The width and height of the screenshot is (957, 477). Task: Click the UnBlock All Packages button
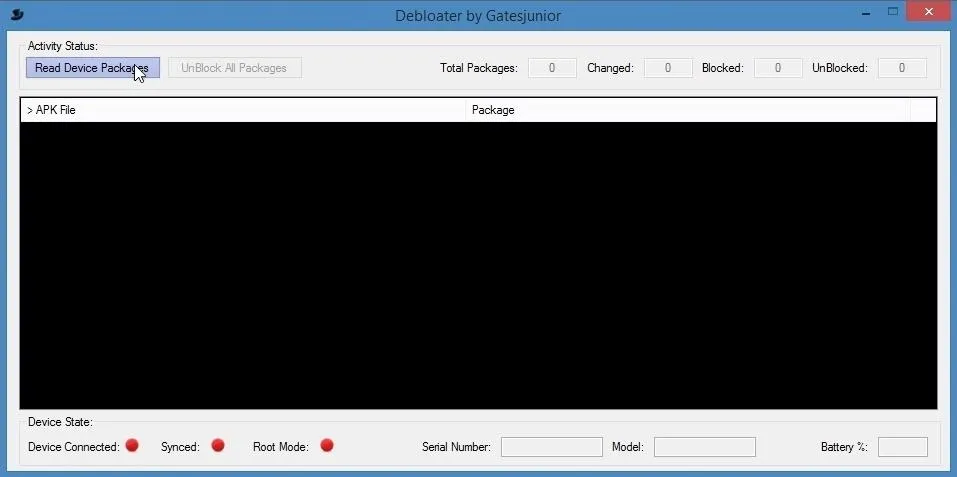(x=235, y=68)
